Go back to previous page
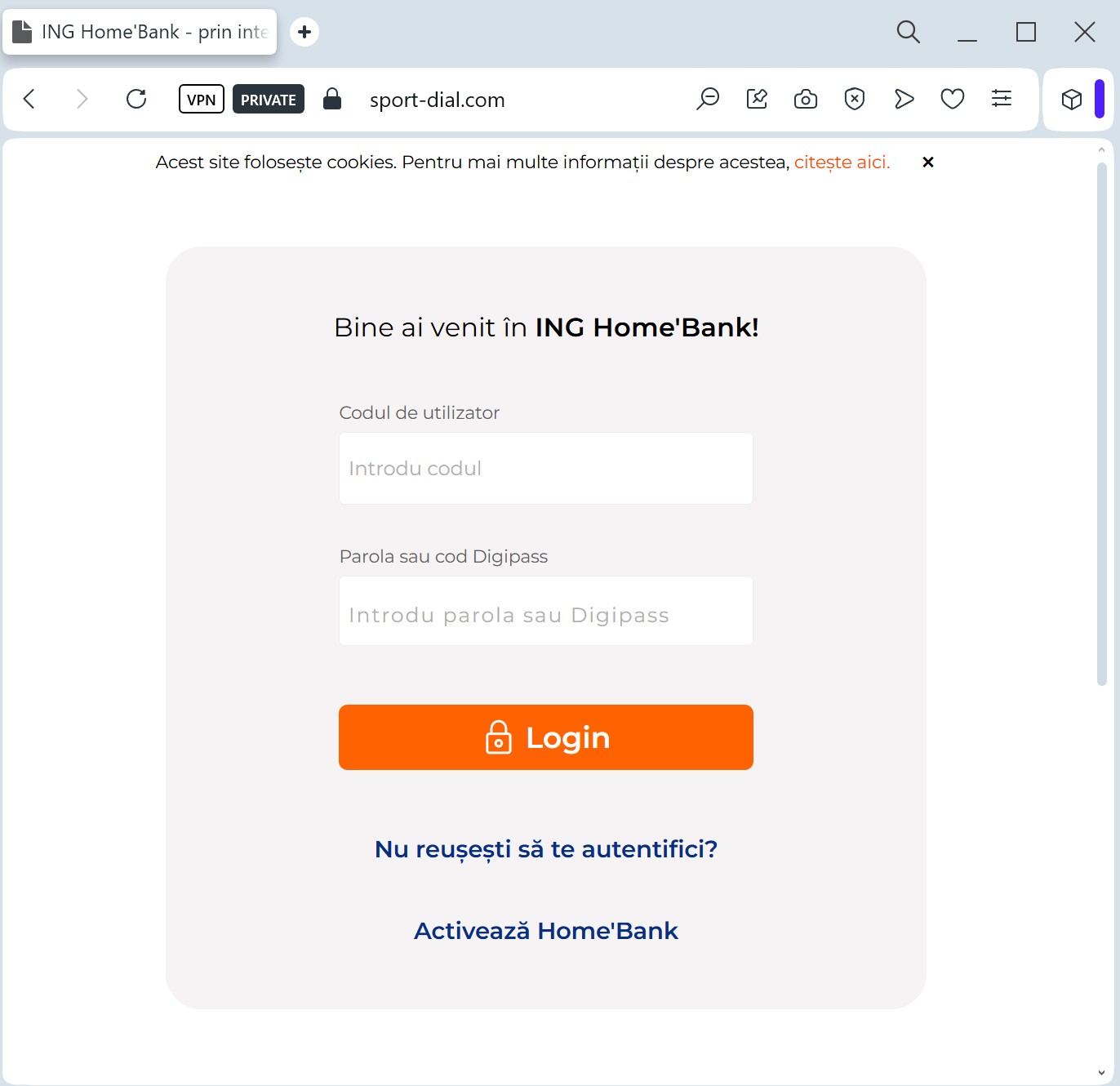Screen dimensions: 1120x1086 pyautogui.click(x=29, y=100)
